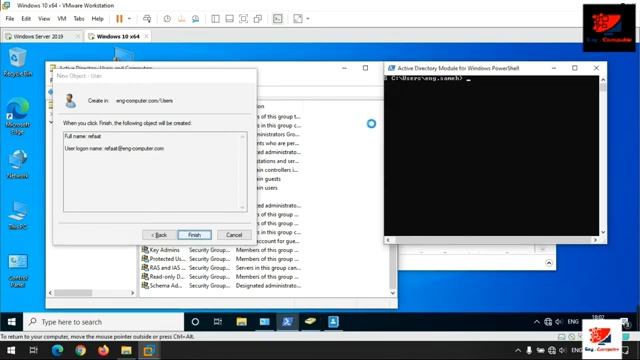Select the Network desktop icon

pos(18,164)
